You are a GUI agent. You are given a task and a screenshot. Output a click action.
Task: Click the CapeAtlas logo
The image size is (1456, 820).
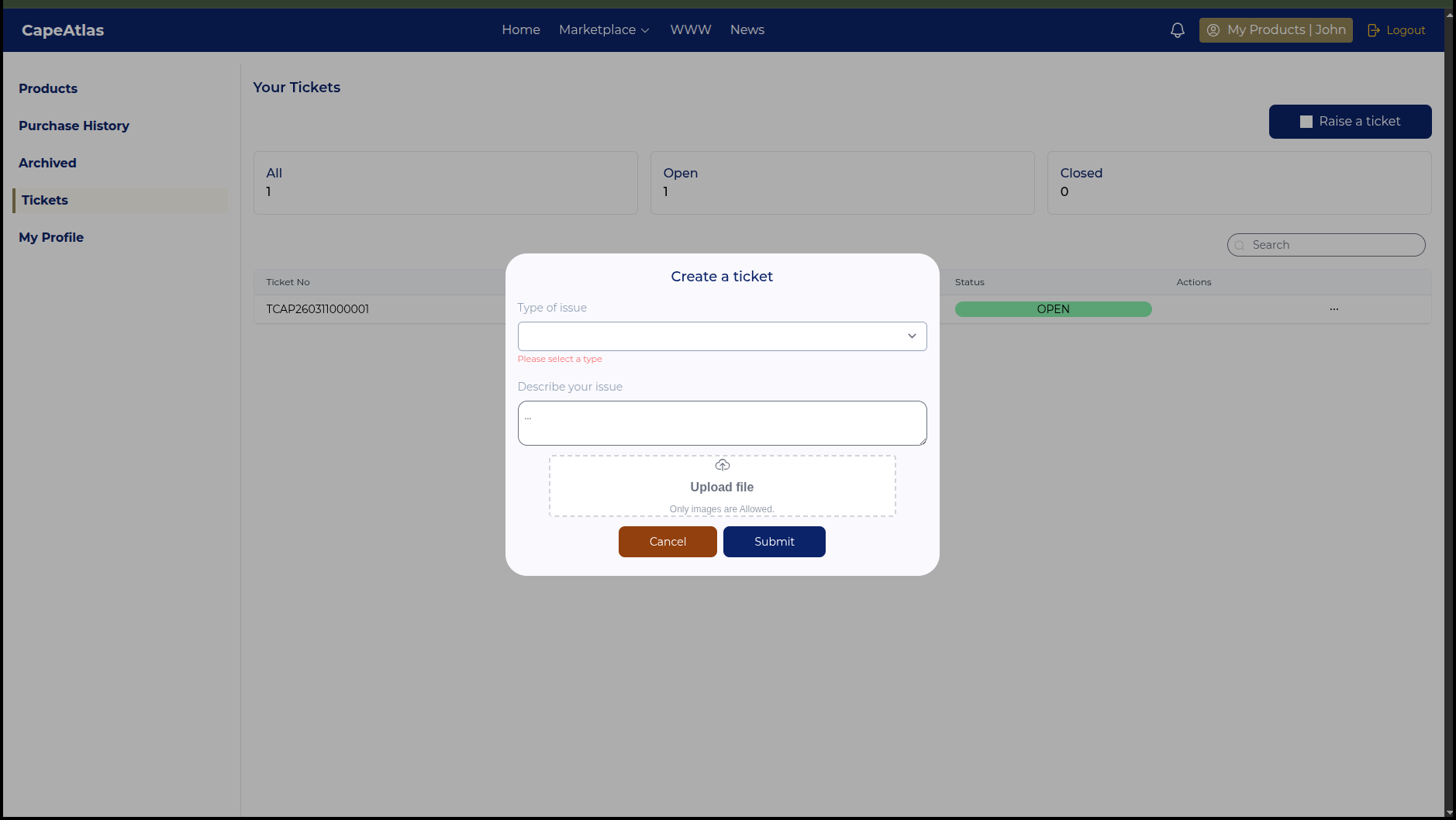63,30
